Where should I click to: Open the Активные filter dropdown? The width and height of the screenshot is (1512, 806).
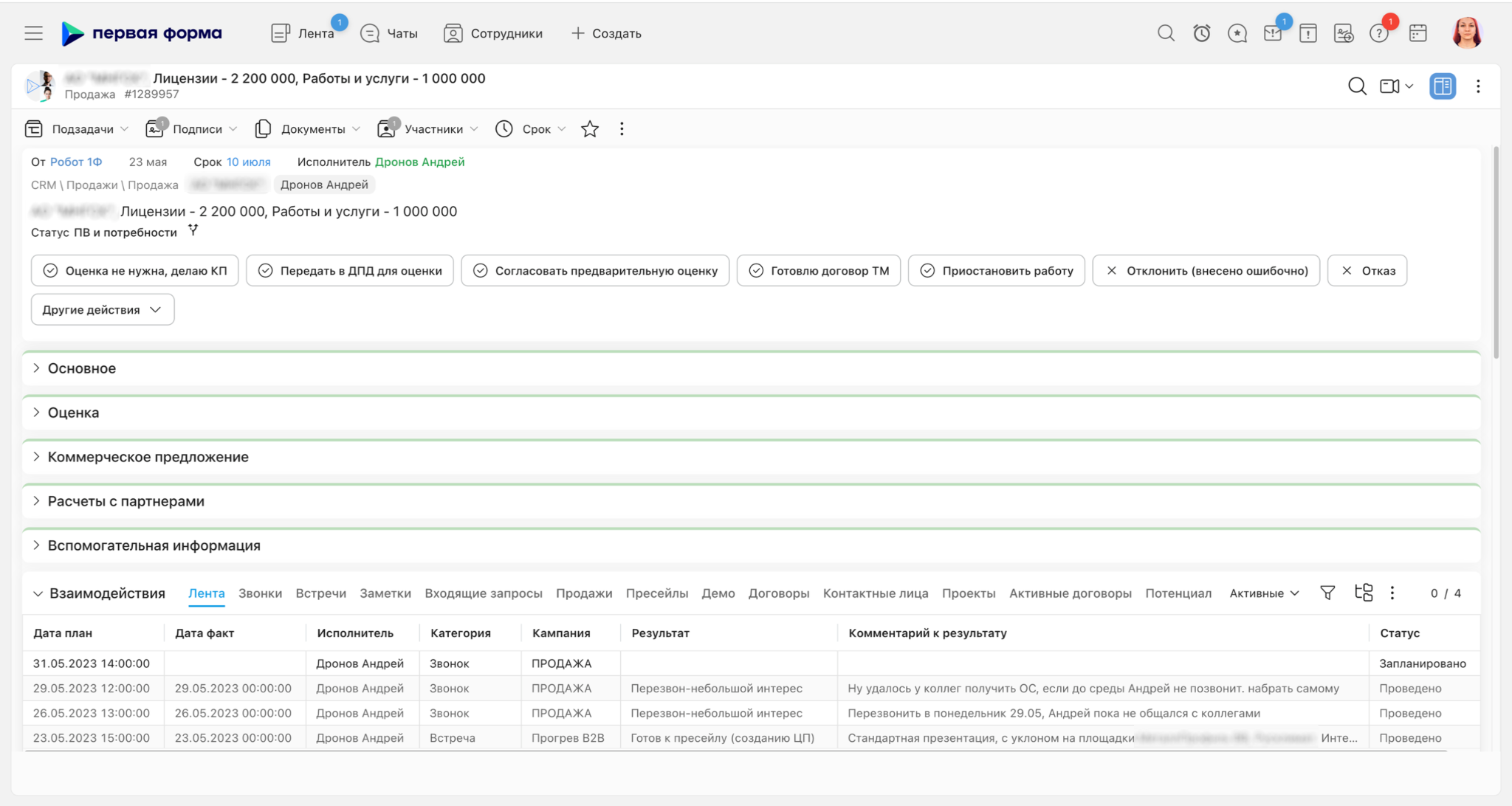click(1263, 593)
